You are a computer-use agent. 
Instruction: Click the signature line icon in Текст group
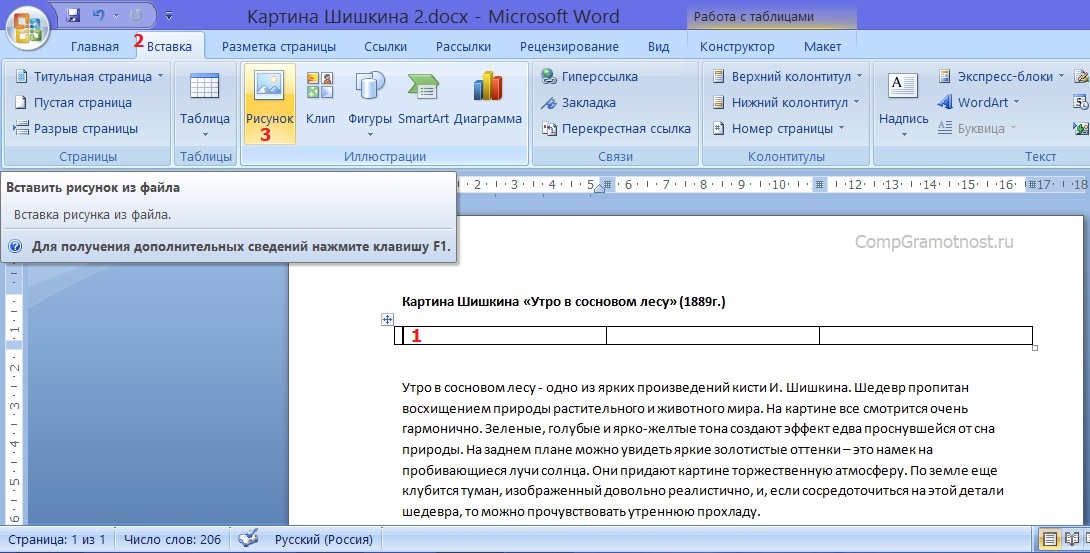[1082, 76]
